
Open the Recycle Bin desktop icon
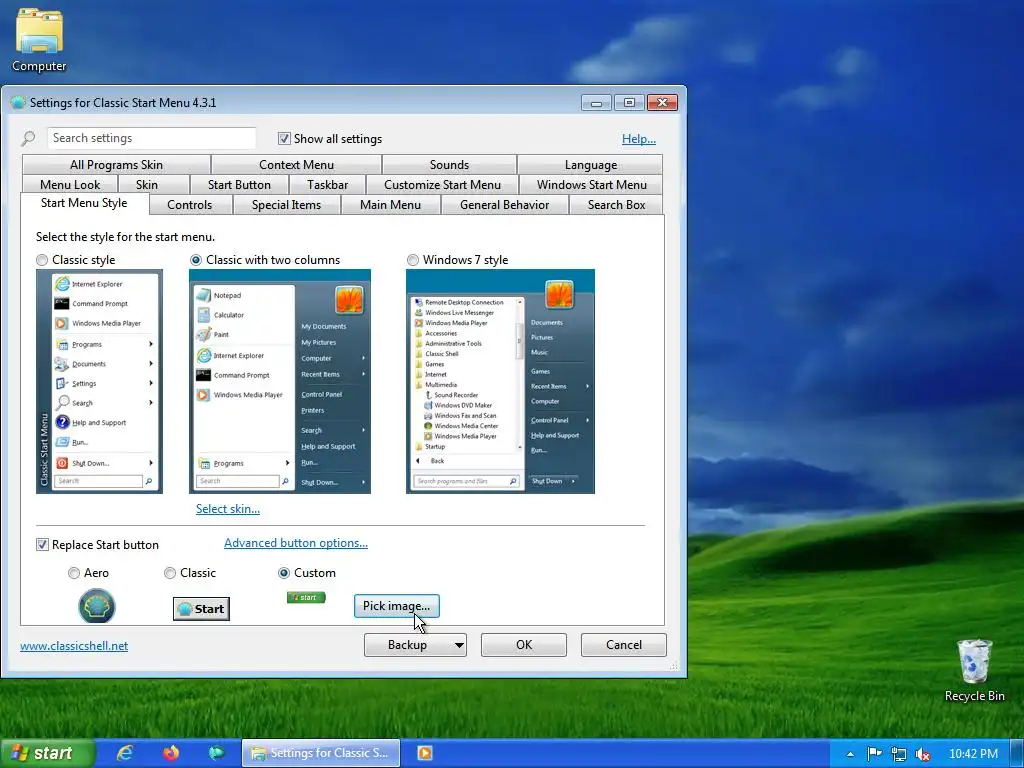tap(974, 670)
